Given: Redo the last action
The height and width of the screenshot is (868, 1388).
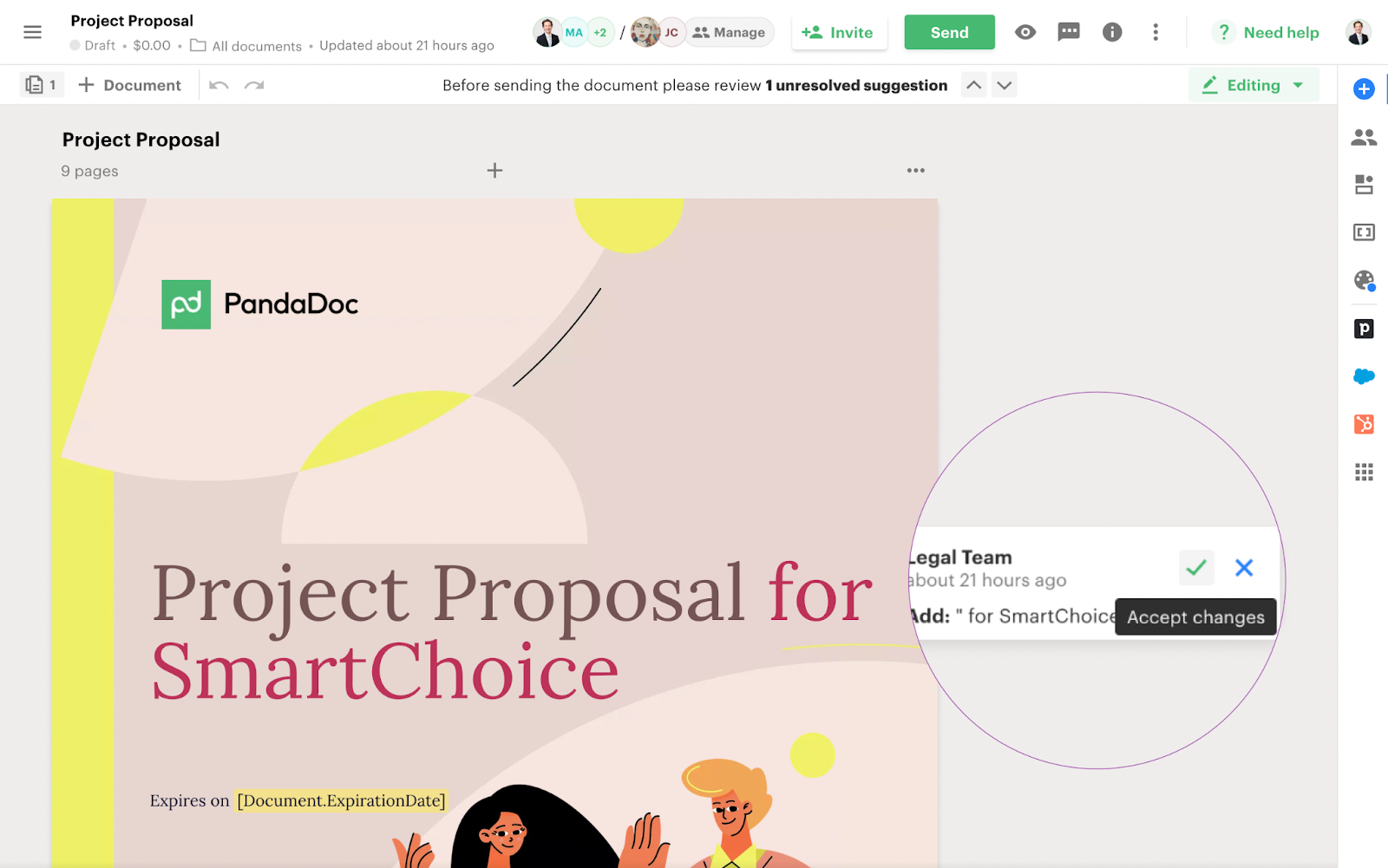Looking at the screenshot, I should [254, 85].
